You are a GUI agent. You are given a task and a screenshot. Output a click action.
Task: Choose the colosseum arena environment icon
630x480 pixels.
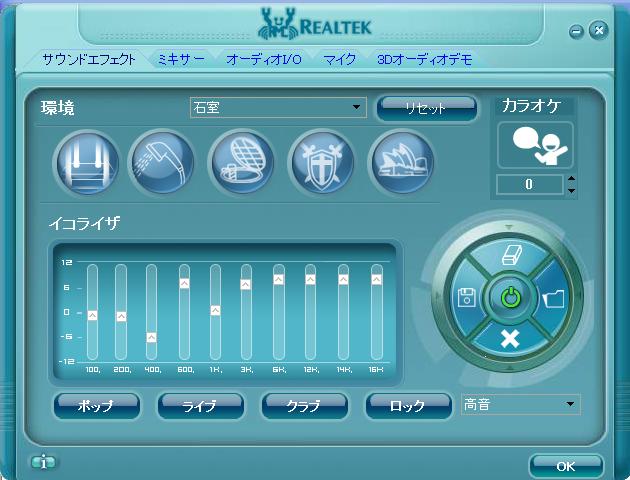coord(241,161)
